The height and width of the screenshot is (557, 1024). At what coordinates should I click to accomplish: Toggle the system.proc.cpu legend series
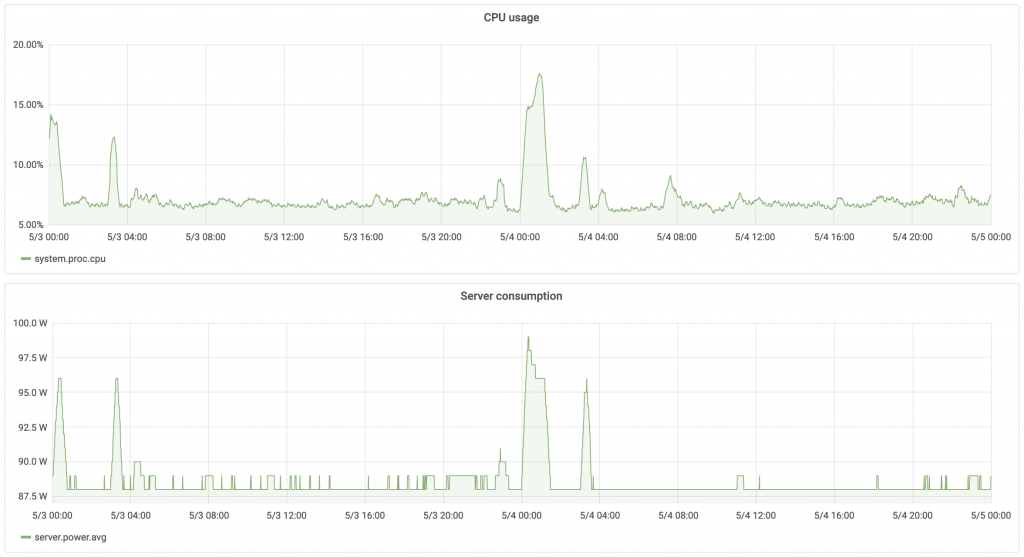point(69,258)
